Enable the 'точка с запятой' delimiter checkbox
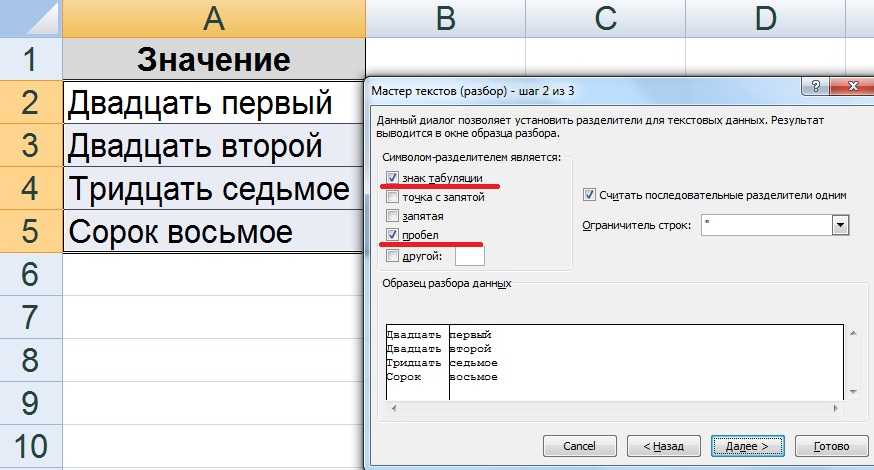874x470 pixels. [x=392, y=197]
